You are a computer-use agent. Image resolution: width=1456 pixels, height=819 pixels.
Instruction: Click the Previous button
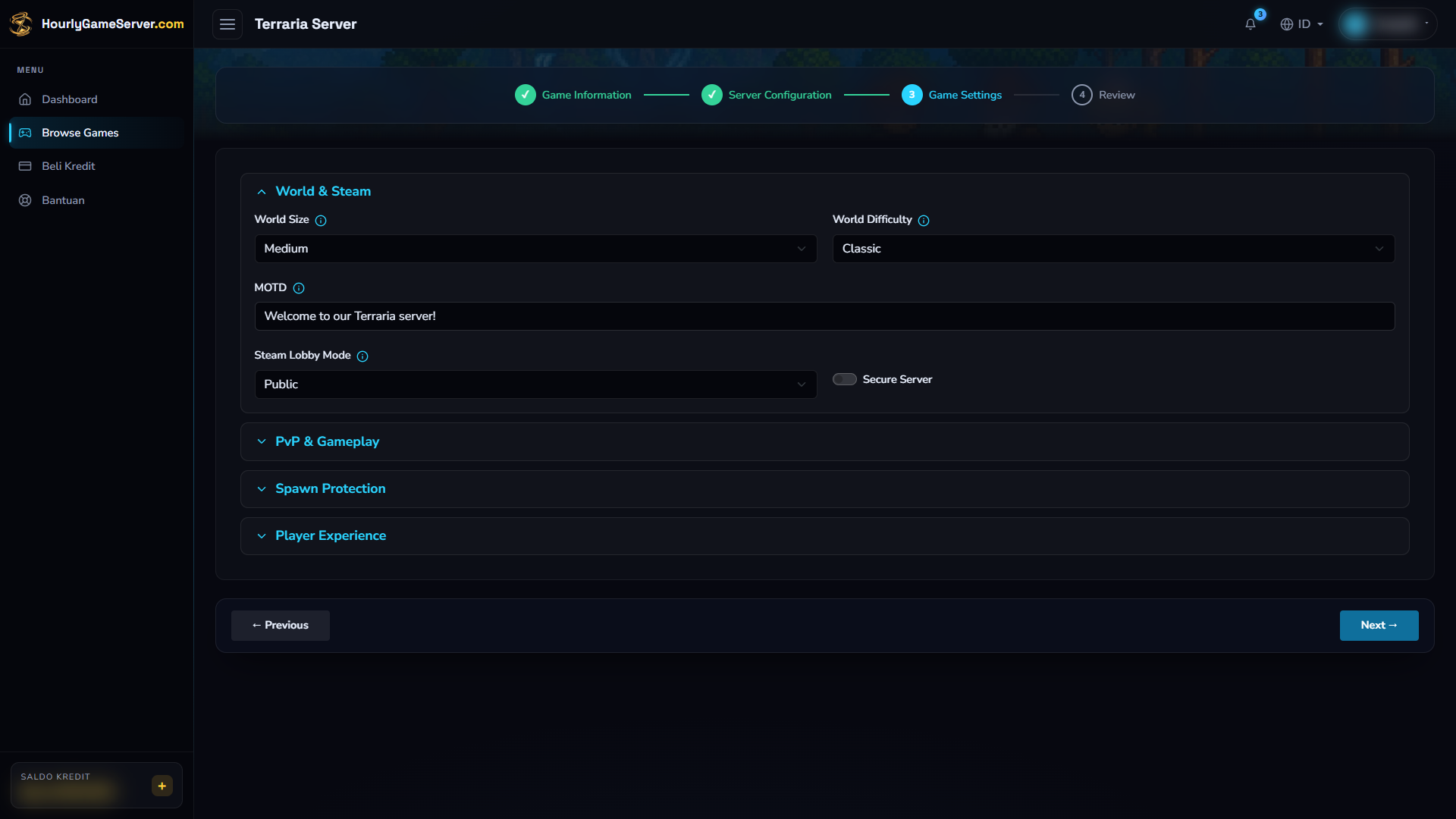point(281,626)
